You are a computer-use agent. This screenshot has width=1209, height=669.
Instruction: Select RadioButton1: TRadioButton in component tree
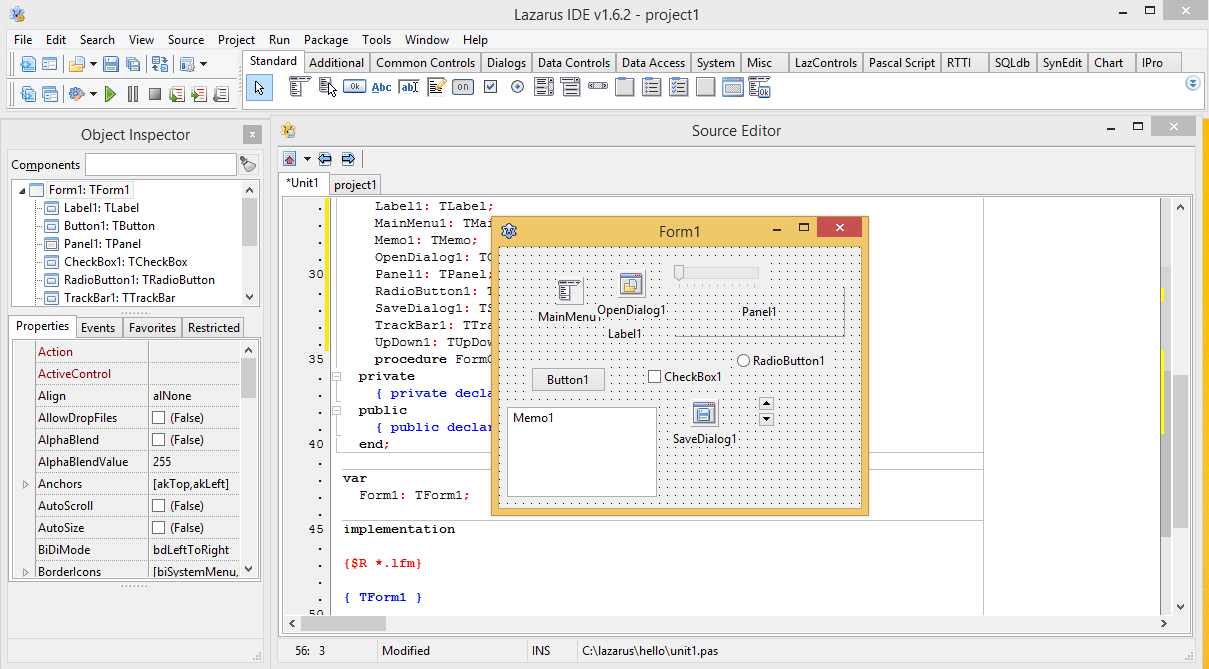point(139,280)
